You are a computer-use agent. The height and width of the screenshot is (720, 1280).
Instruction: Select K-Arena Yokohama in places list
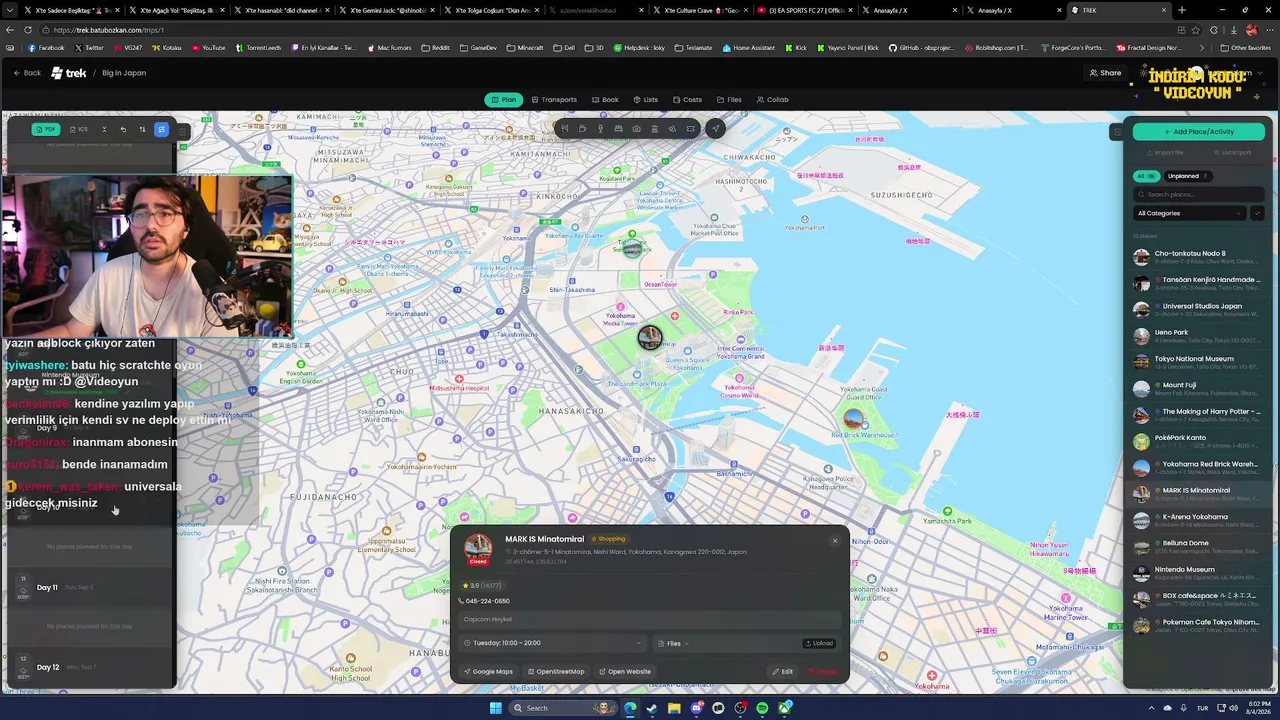coord(1198,520)
